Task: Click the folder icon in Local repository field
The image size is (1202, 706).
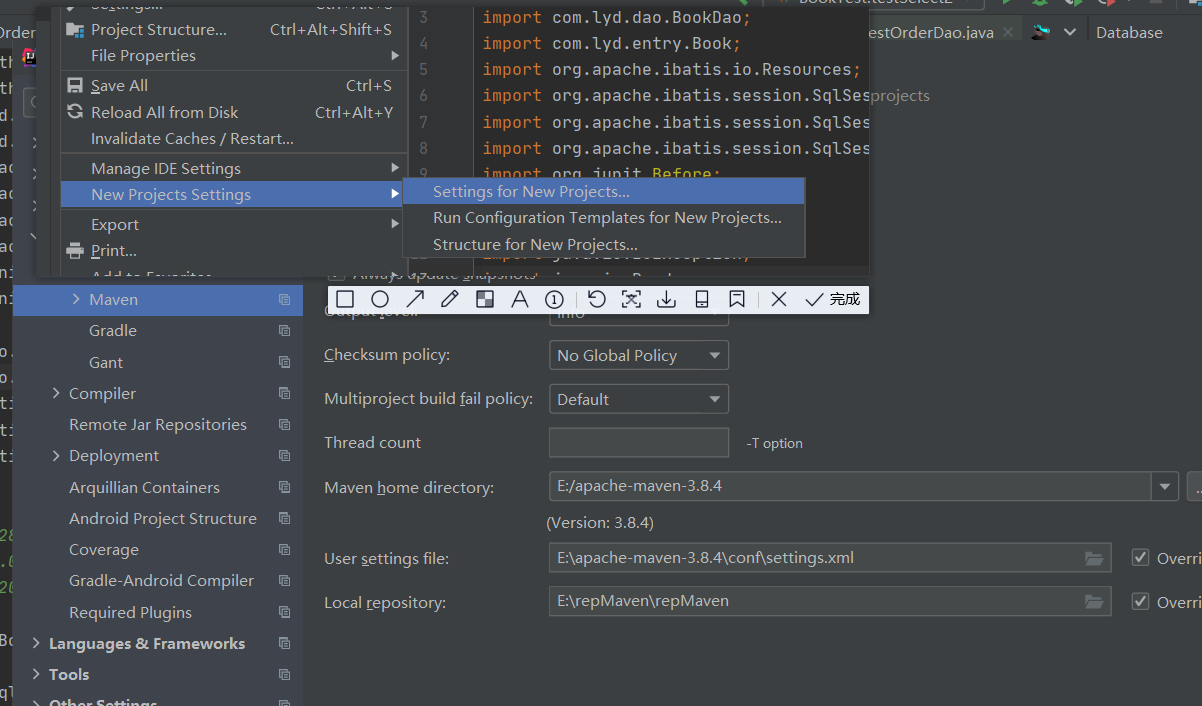Action: coord(1094,602)
